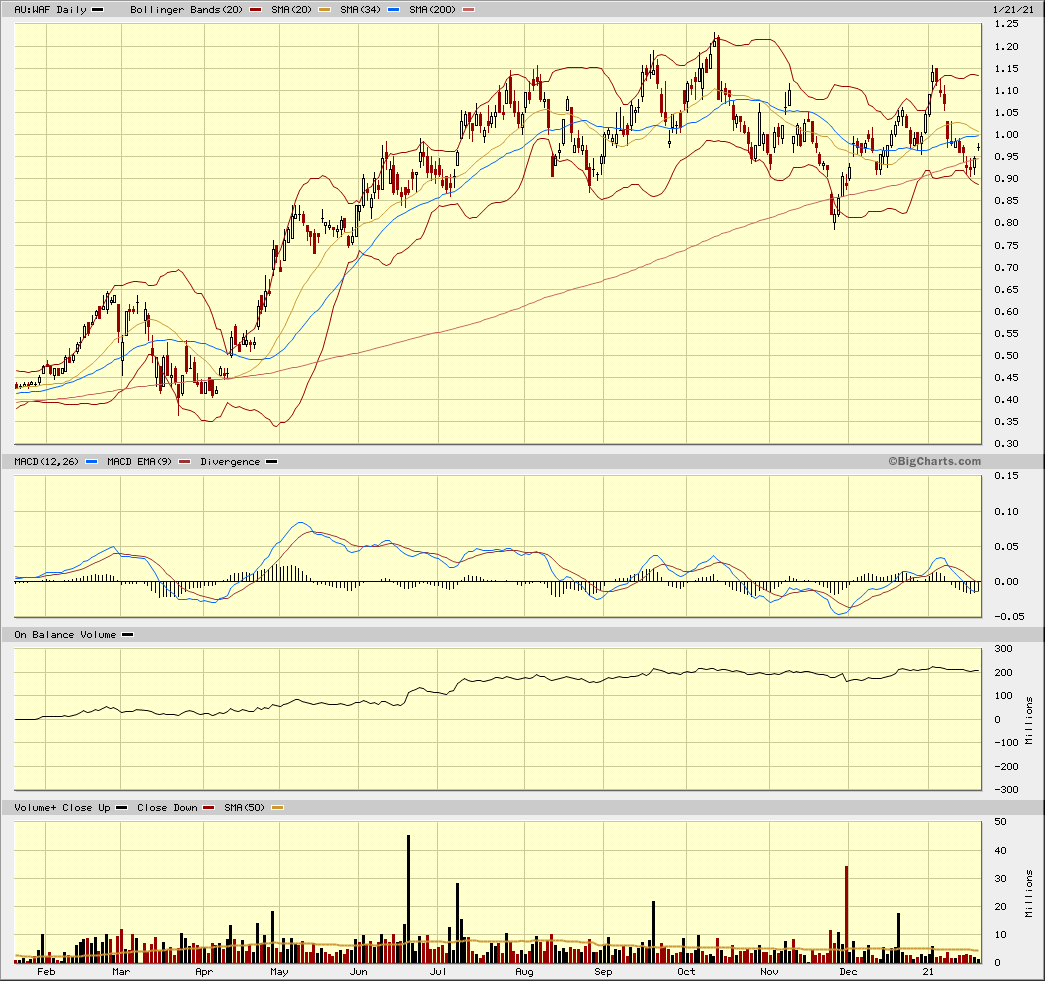Image resolution: width=1045 pixels, height=981 pixels.
Task: Click the 50 volume axis label
Action: (1000, 822)
